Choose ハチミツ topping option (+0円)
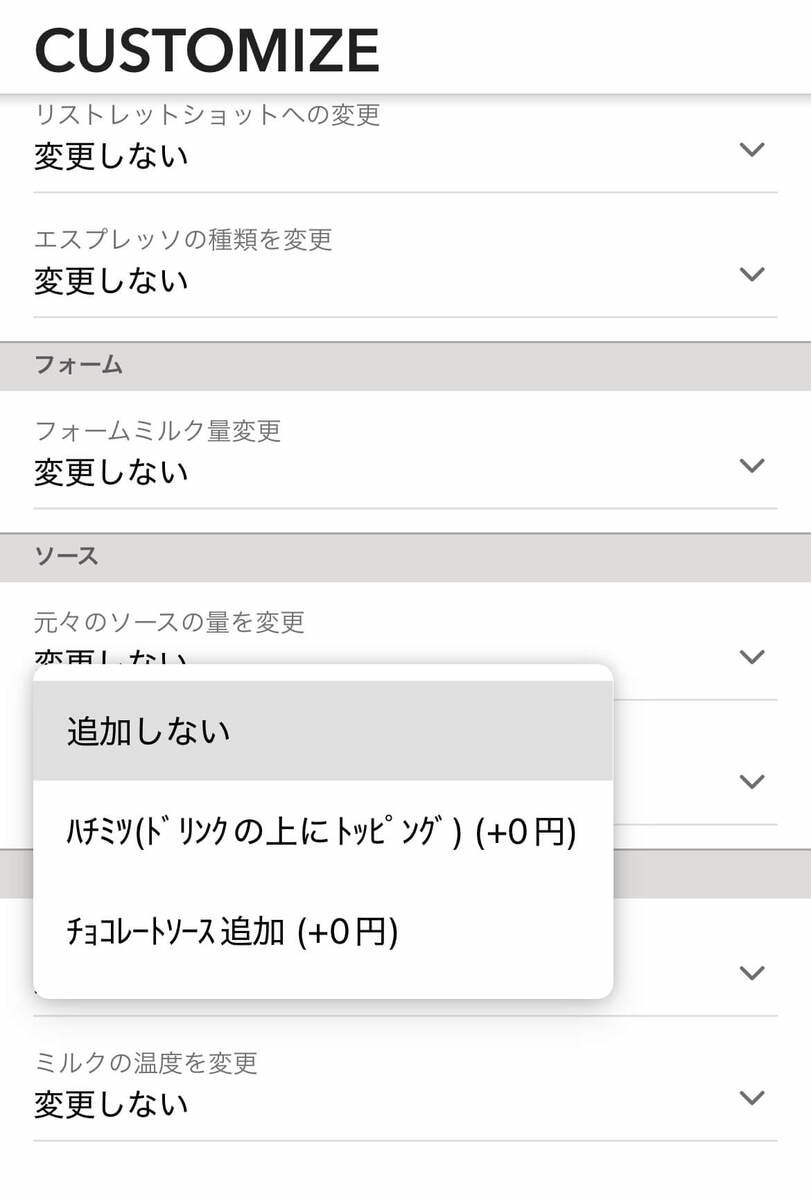 click(322, 832)
